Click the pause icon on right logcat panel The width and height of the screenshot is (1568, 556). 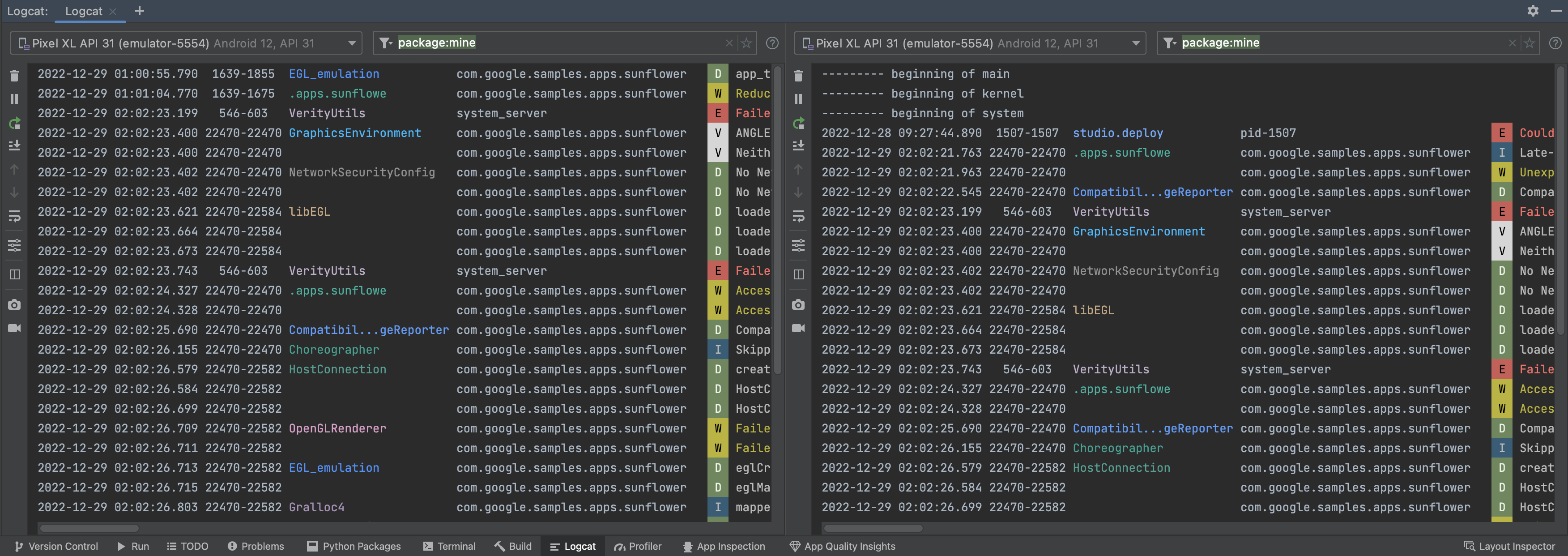click(800, 99)
